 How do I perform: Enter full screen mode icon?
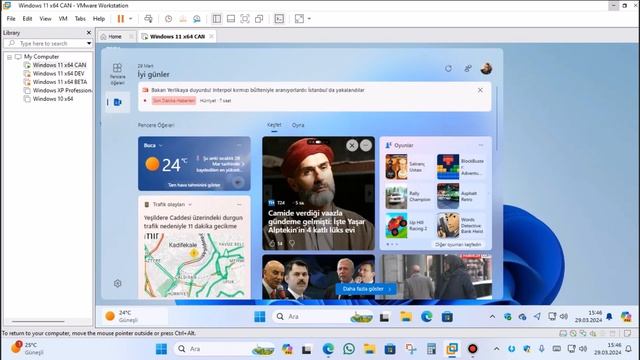tap(244, 19)
